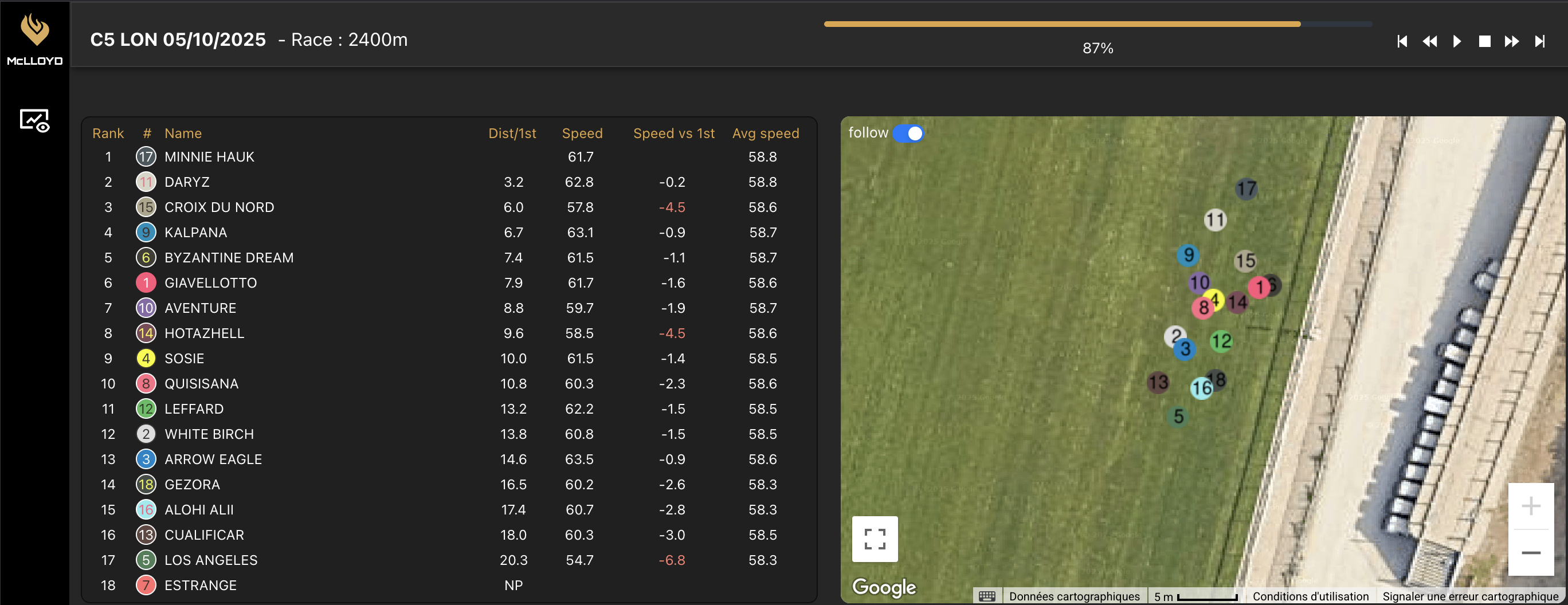Zoom out on the map
1568x605 pixels.
tap(1530, 553)
